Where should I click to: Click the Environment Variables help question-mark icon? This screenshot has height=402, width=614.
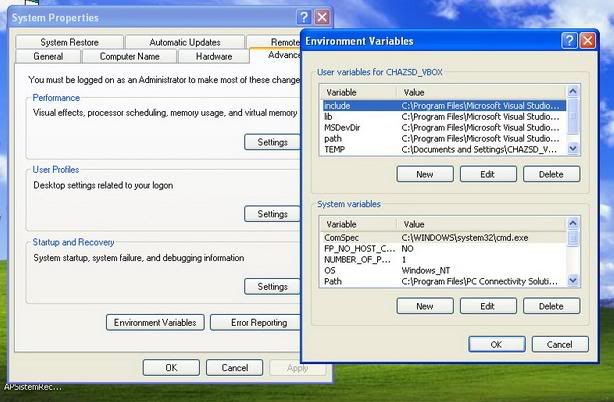tap(569, 41)
